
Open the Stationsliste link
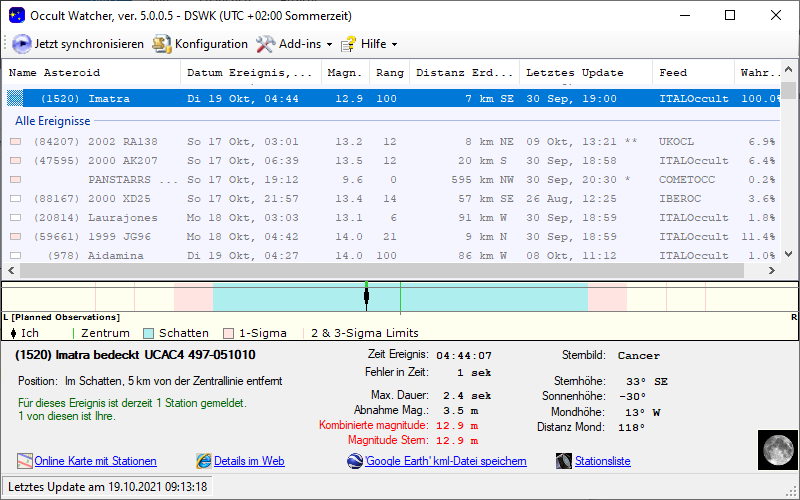604,461
